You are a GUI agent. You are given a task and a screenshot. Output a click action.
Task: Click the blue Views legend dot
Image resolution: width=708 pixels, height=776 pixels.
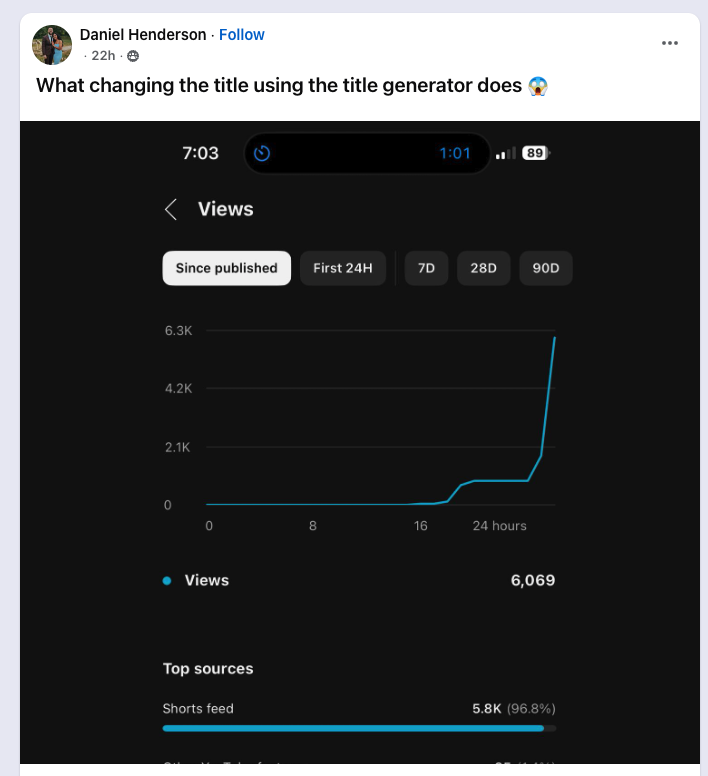click(167, 580)
